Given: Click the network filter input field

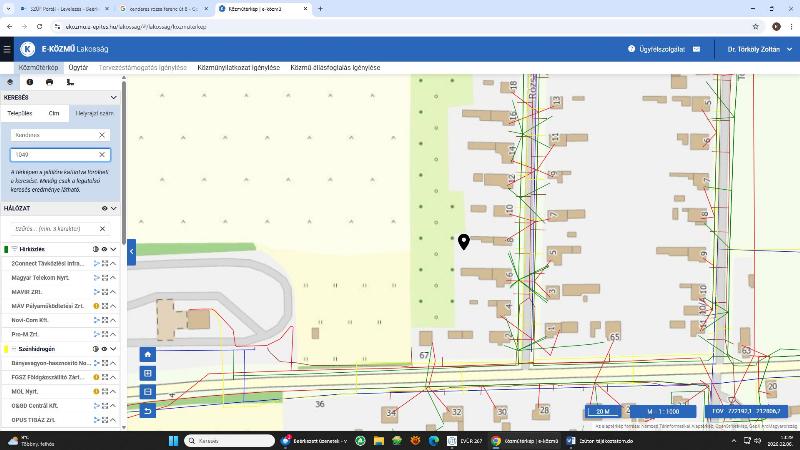Looking at the screenshot, I should (54, 229).
